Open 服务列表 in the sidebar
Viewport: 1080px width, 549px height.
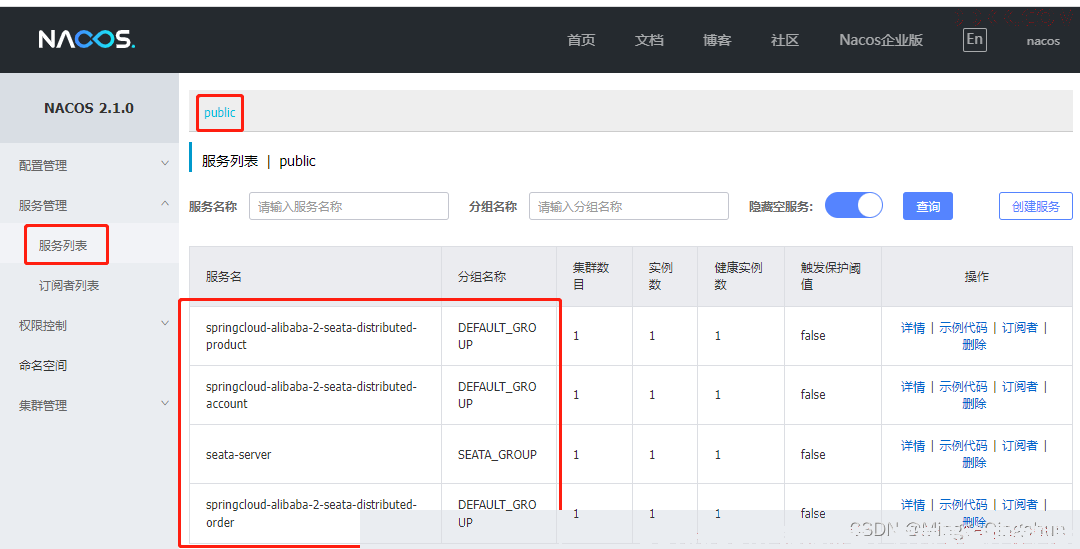click(x=63, y=245)
